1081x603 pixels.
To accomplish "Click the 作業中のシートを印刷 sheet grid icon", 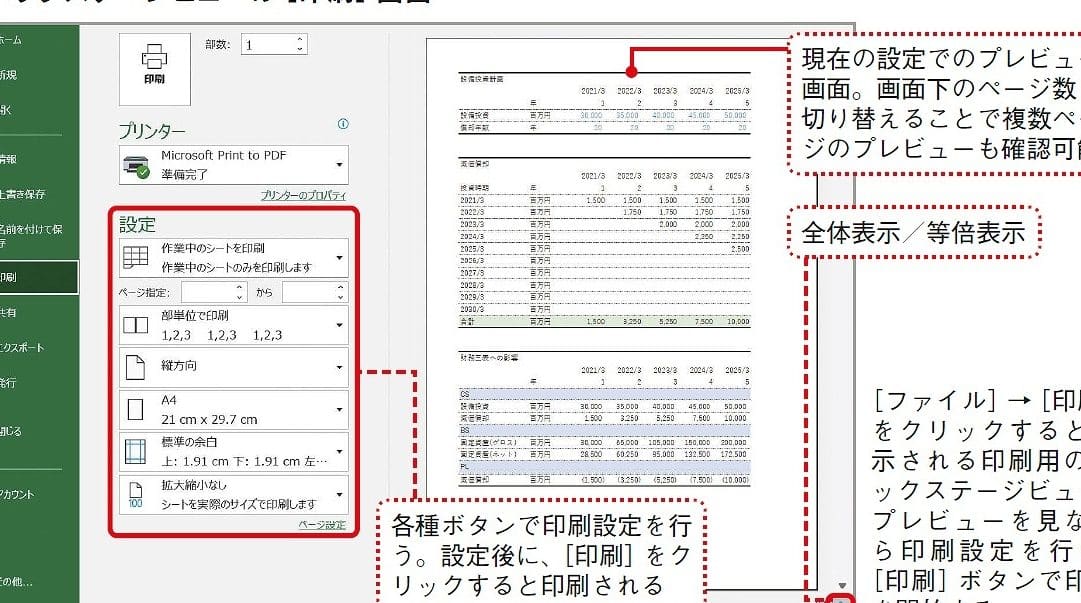I will (135, 258).
